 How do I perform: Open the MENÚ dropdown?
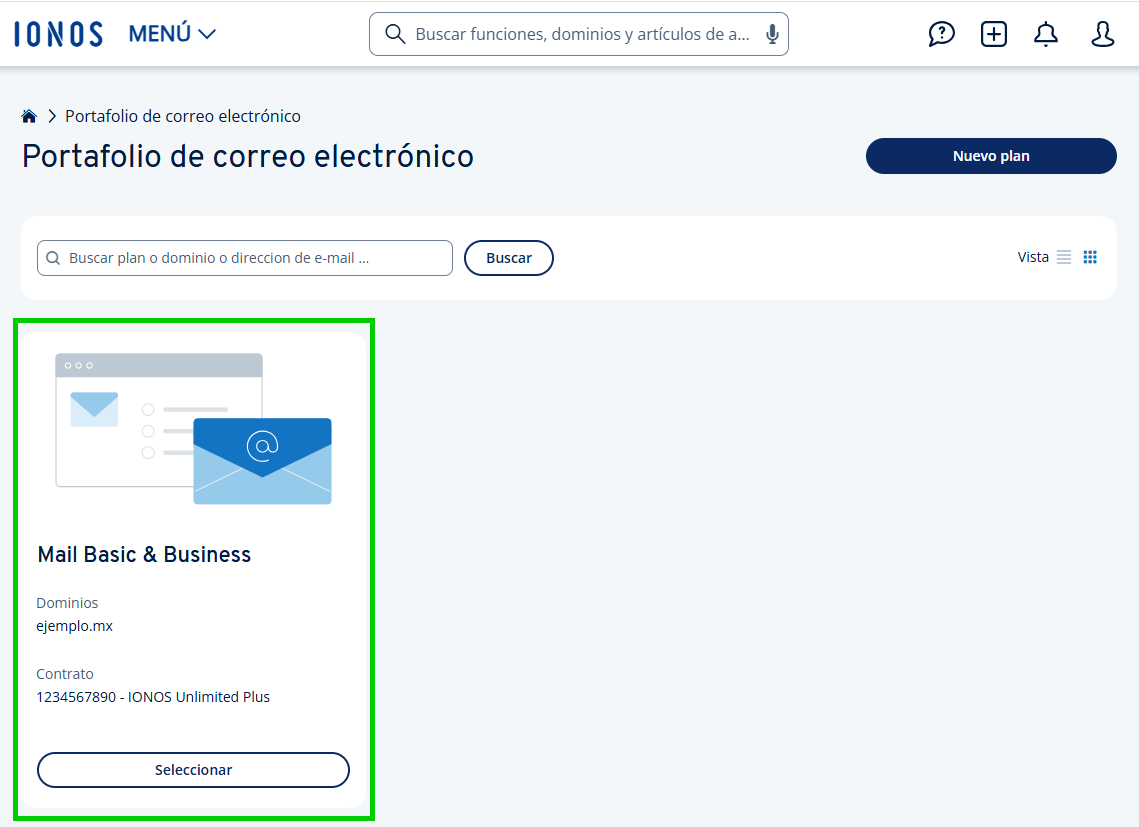click(x=172, y=34)
